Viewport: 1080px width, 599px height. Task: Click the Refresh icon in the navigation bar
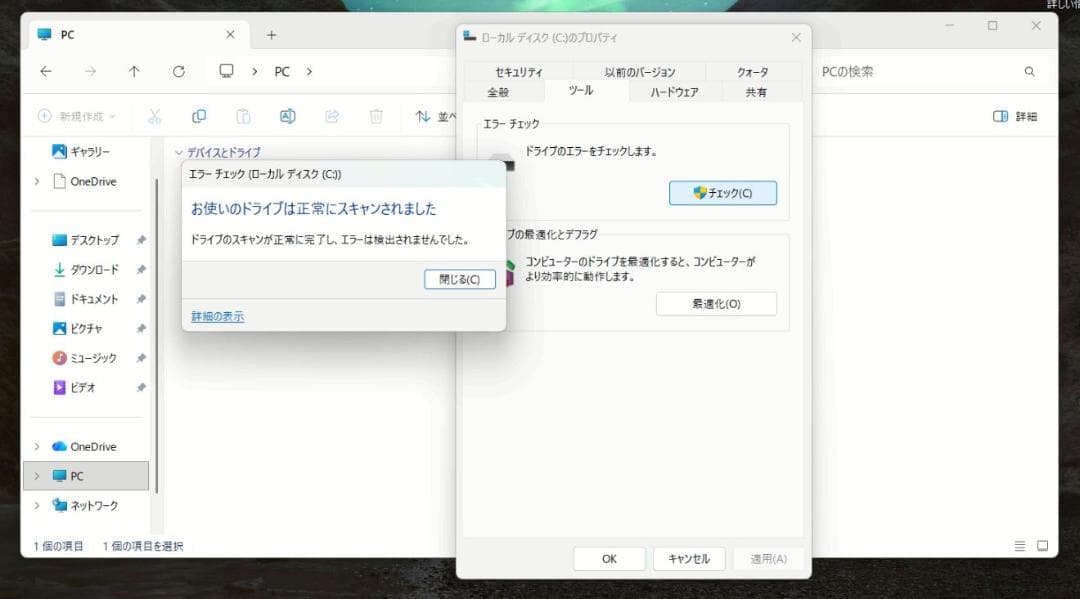[179, 71]
